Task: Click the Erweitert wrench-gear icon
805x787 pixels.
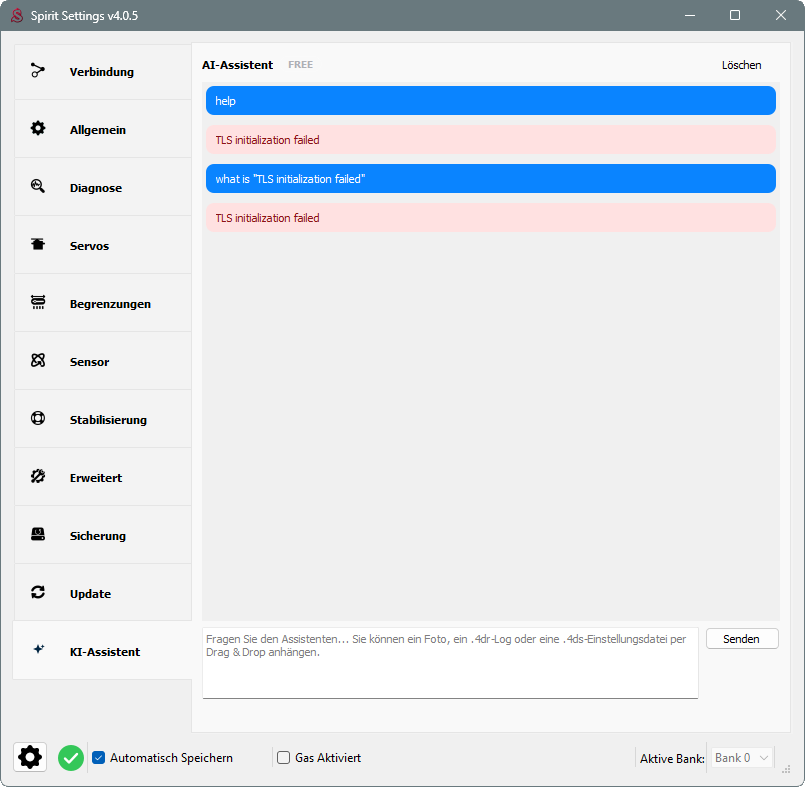Action: pyautogui.click(x=37, y=476)
